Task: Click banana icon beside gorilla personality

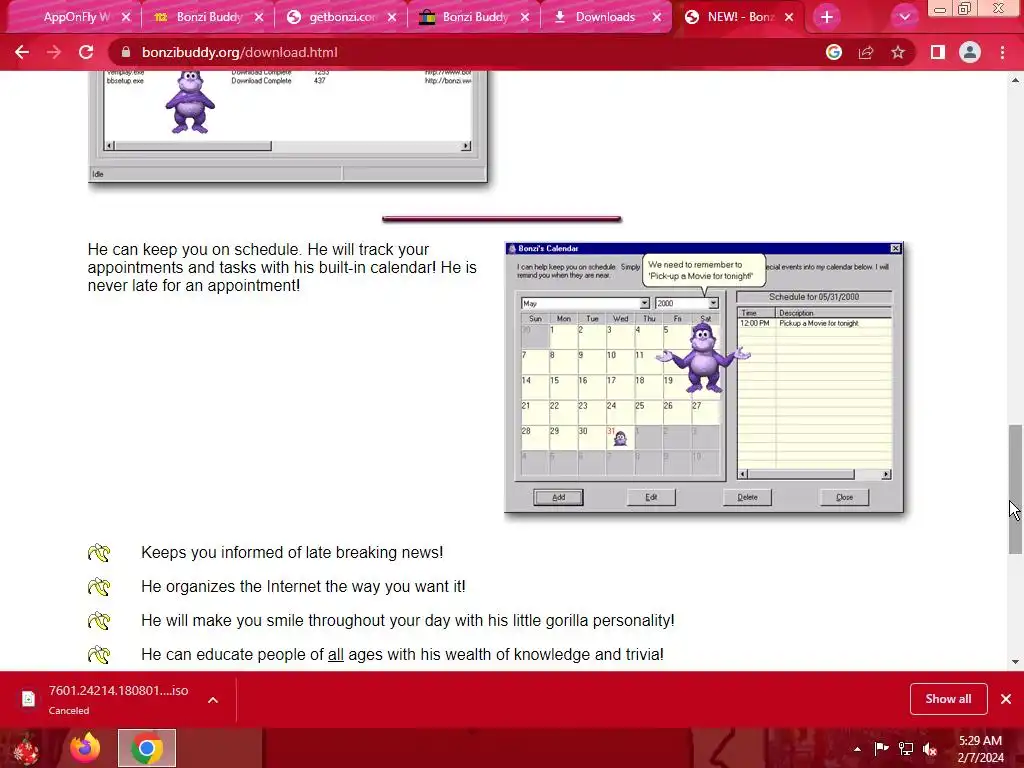Action: tap(99, 620)
